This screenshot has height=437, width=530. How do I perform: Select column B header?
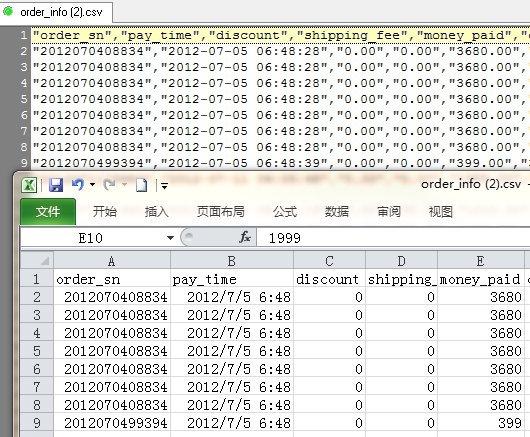click(232, 261)
